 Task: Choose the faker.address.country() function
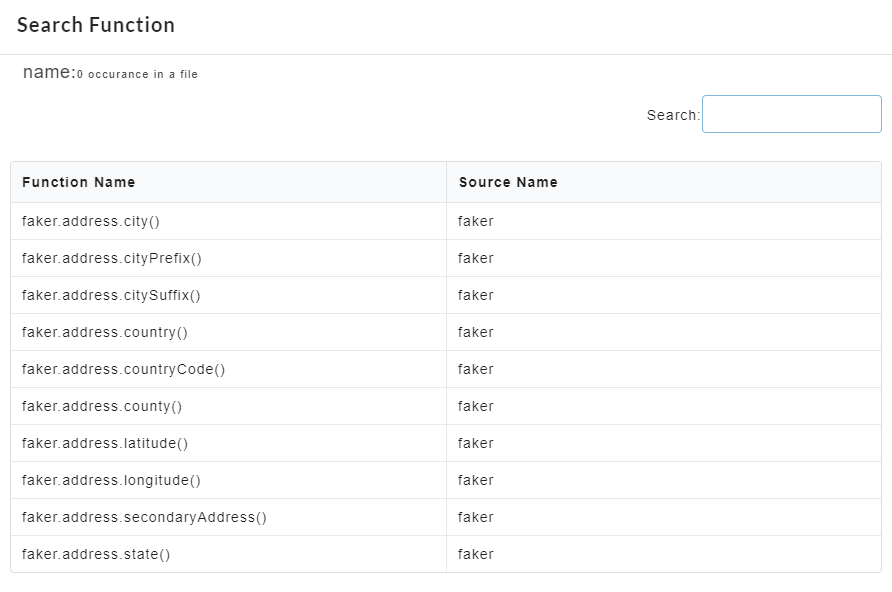(105, 332)
